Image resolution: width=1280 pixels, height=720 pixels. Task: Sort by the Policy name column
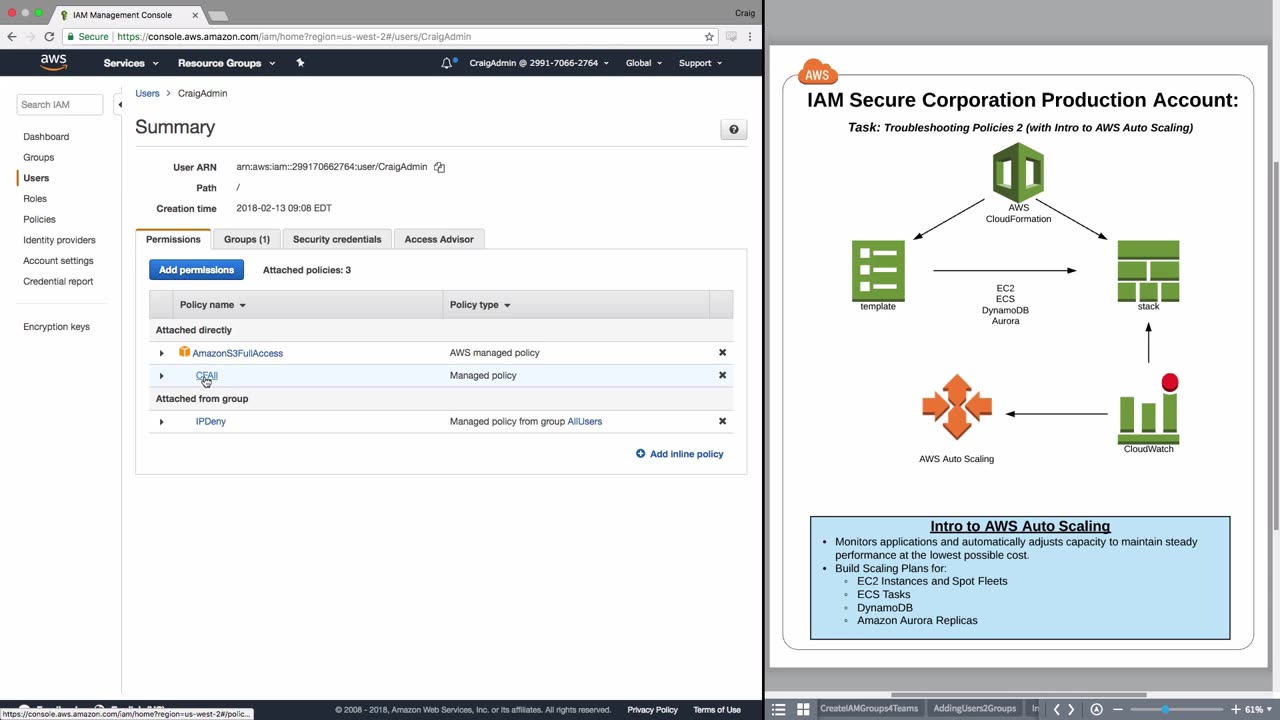(x=212, y=305)
